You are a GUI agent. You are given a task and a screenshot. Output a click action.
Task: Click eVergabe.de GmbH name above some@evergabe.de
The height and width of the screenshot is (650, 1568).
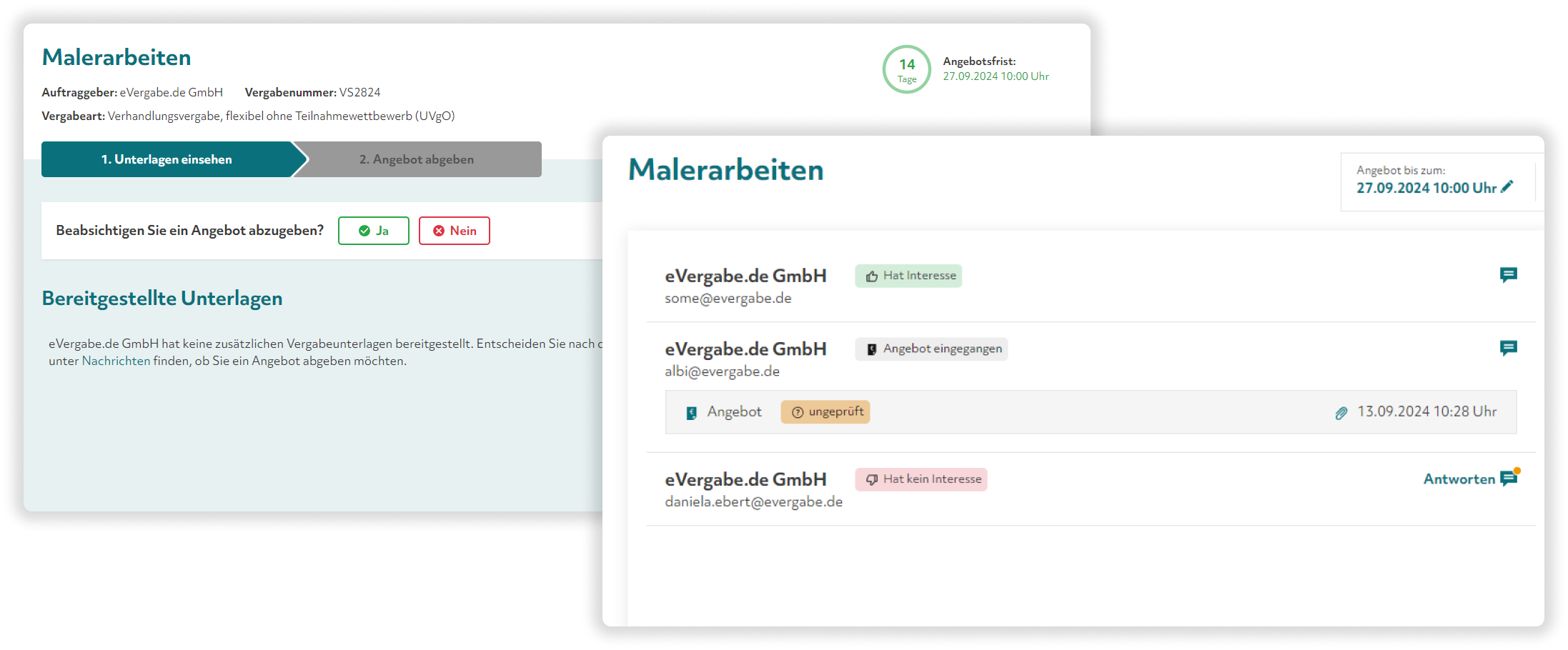745,276
